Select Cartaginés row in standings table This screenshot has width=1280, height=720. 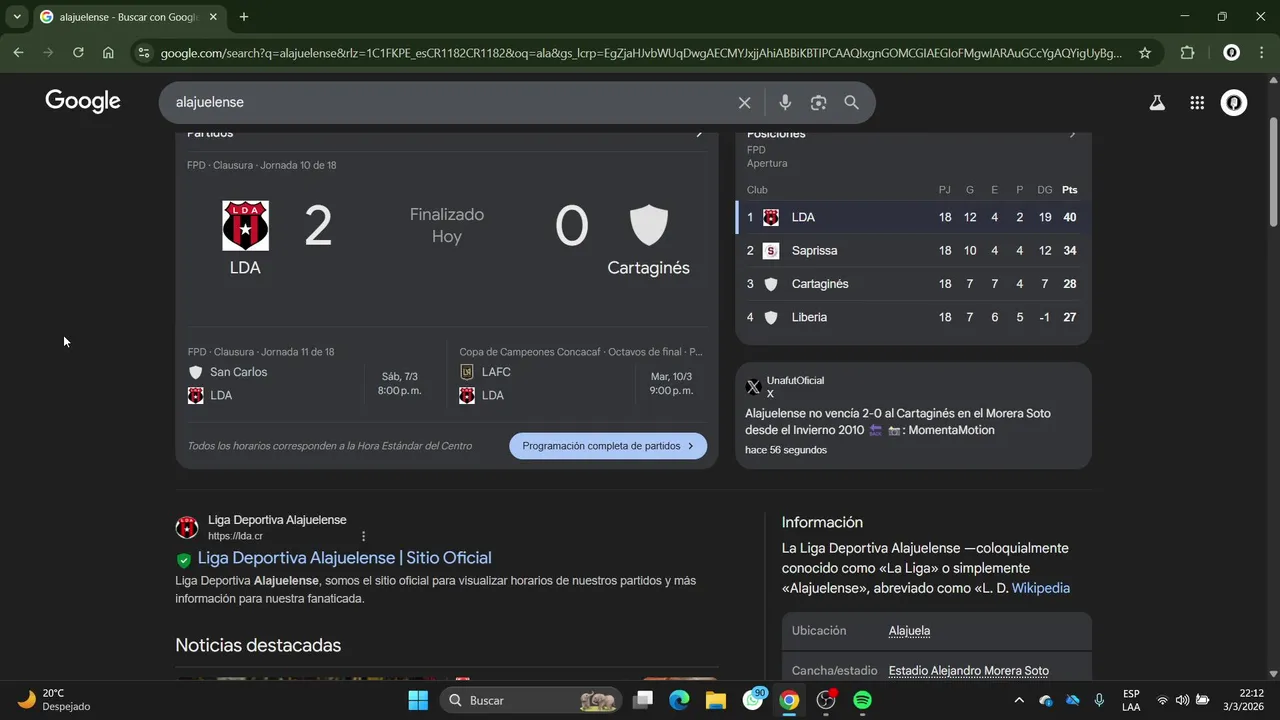(x=912, y=284)
